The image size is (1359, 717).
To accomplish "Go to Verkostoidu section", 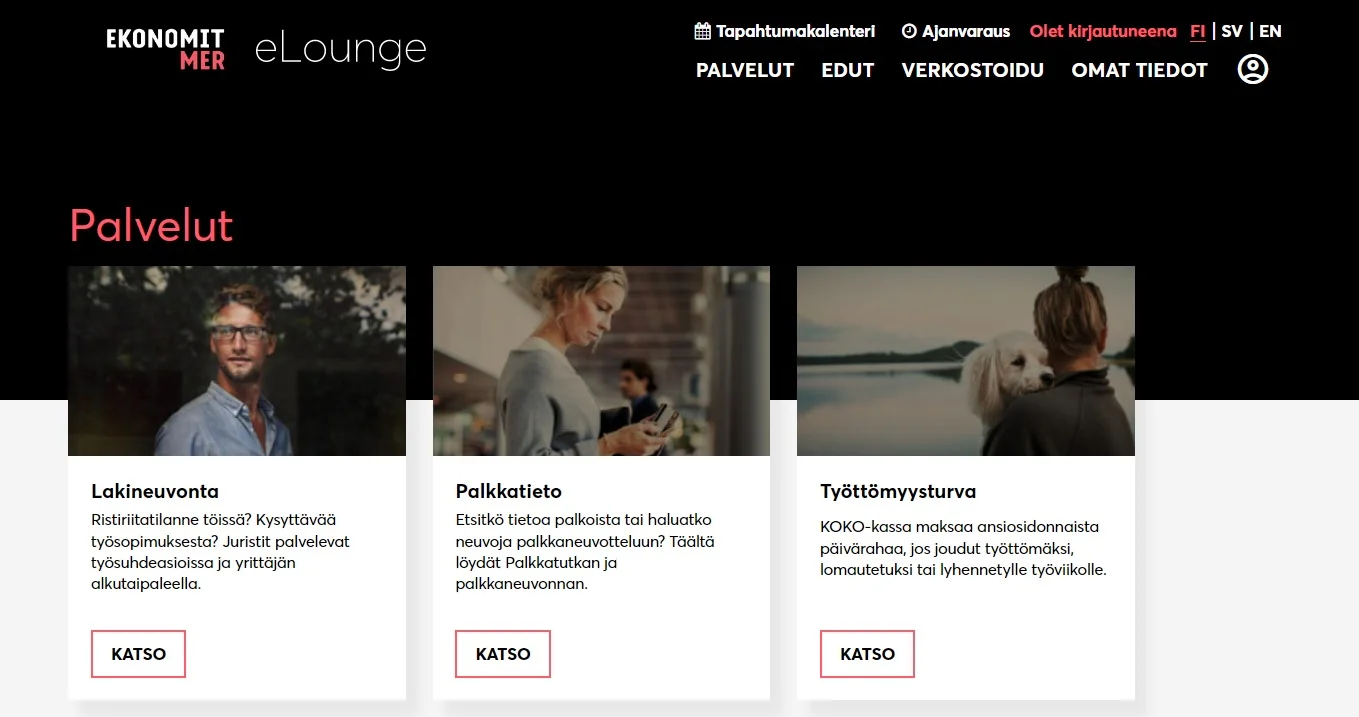I will point(972,70).
